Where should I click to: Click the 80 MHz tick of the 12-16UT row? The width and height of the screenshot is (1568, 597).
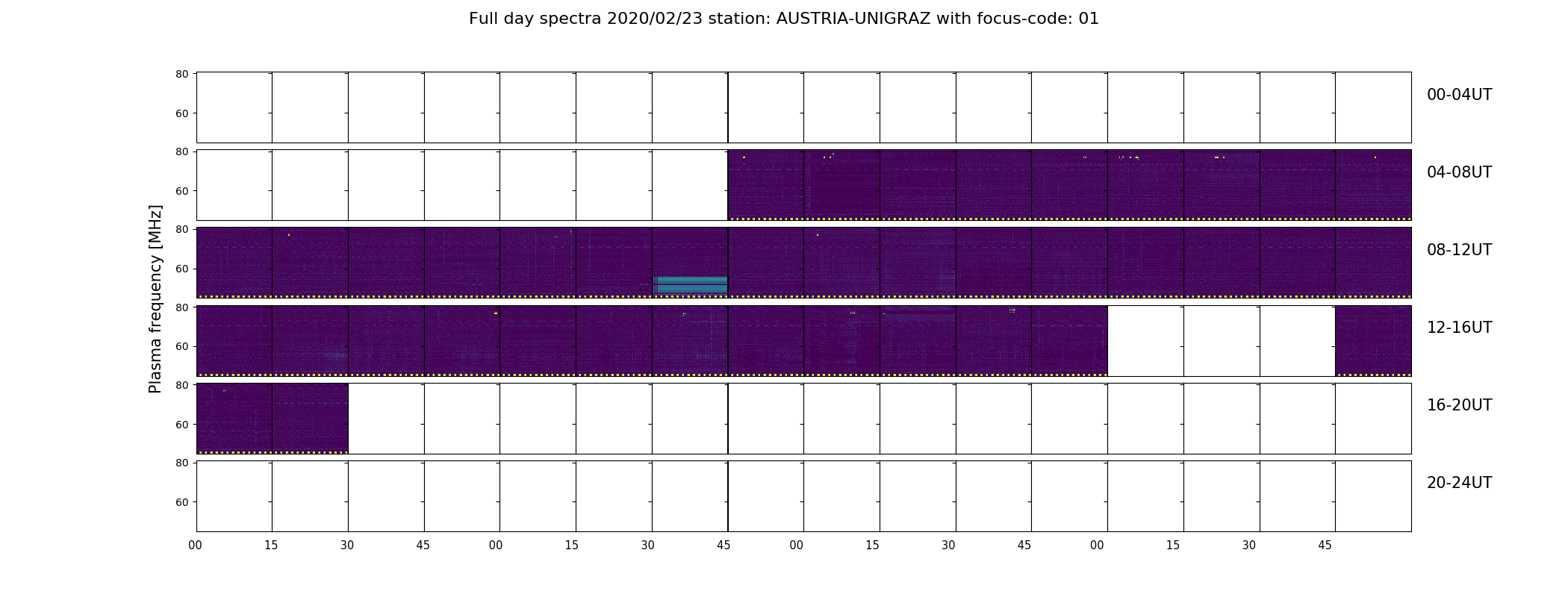pyautogui.click(x=181, y=307)
